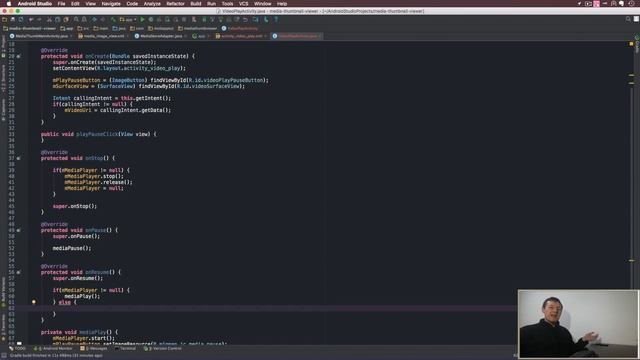Open Build Variants side tool window
Image resolution: width=640 pixels, height=360 pixels.
click(3, 291)
